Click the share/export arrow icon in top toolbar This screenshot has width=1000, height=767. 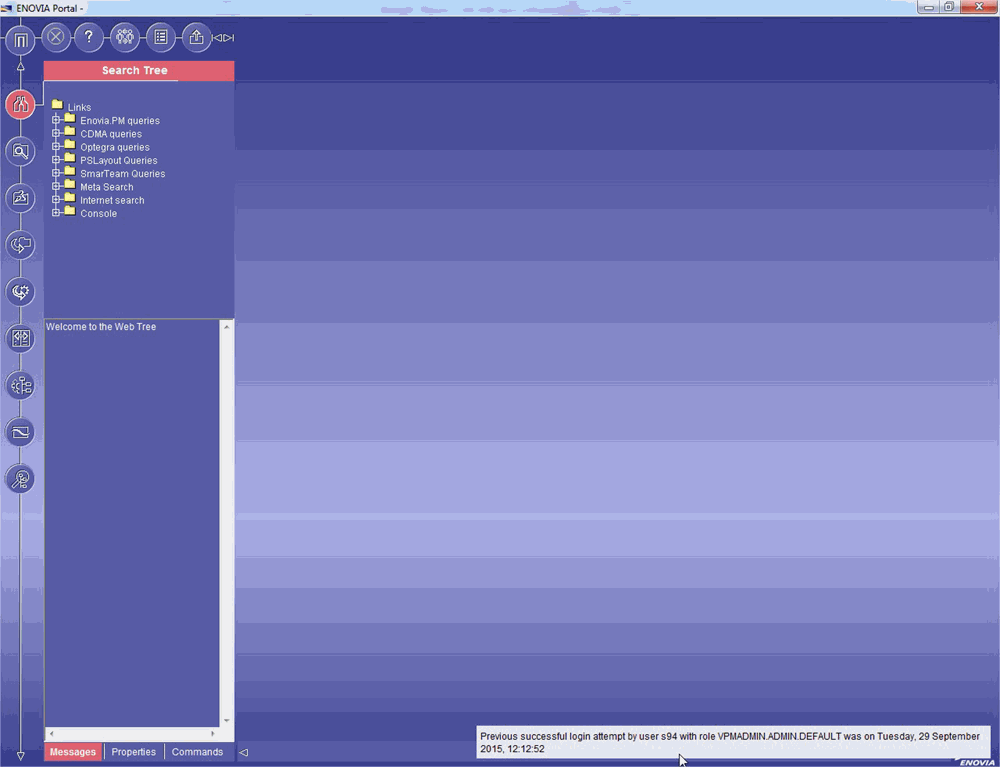pos(196,38)
